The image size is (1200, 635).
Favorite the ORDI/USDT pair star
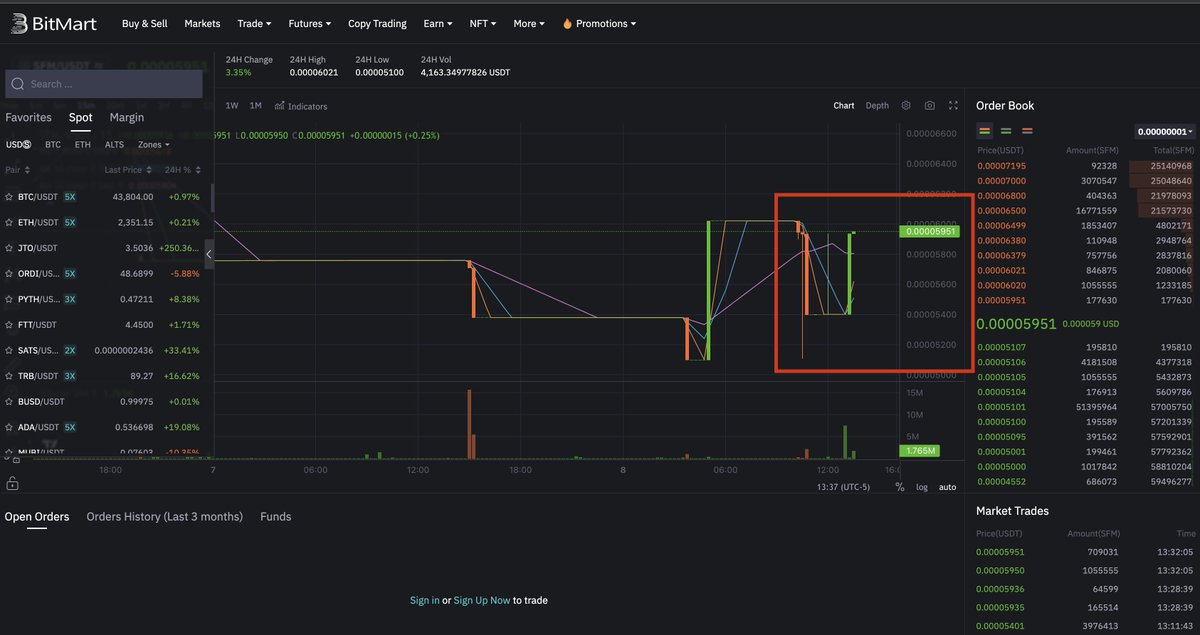(x=9, y=273)
